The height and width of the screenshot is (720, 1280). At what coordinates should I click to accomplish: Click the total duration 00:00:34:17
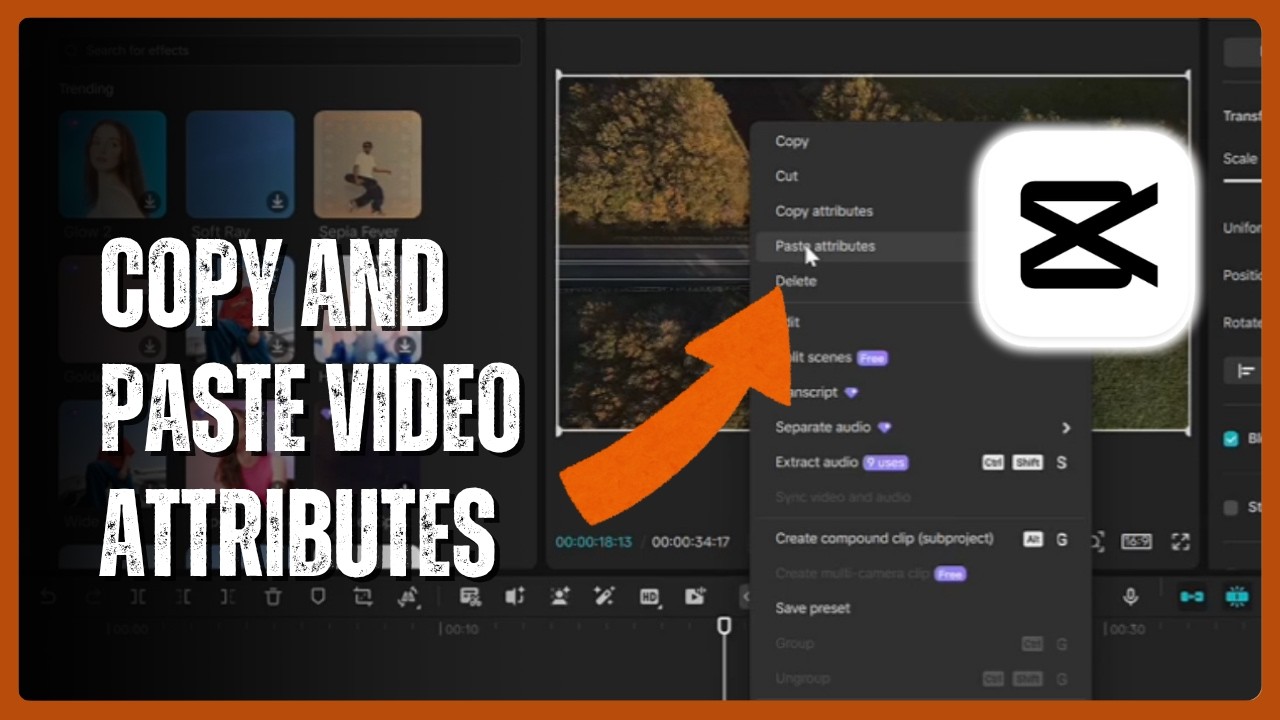point(691,542)
